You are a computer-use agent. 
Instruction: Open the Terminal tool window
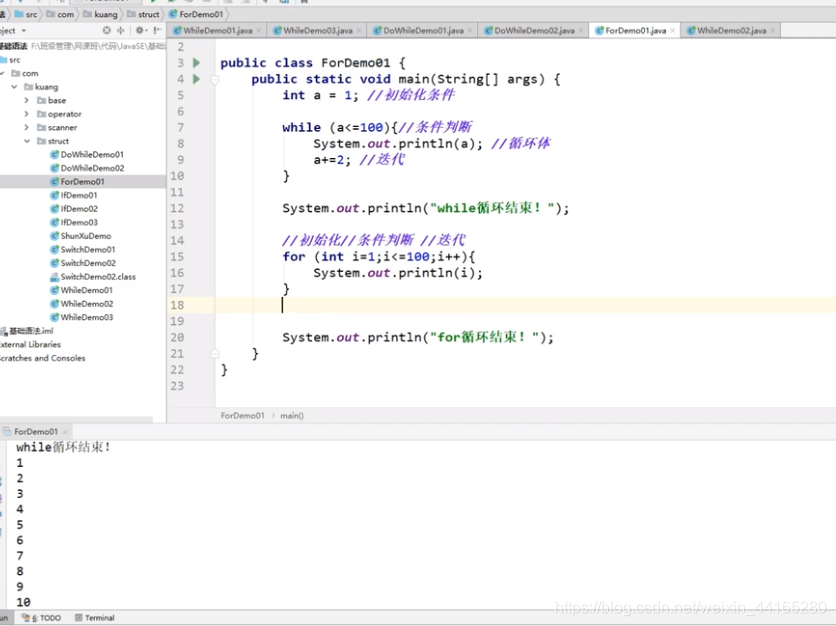coord(95,618)
